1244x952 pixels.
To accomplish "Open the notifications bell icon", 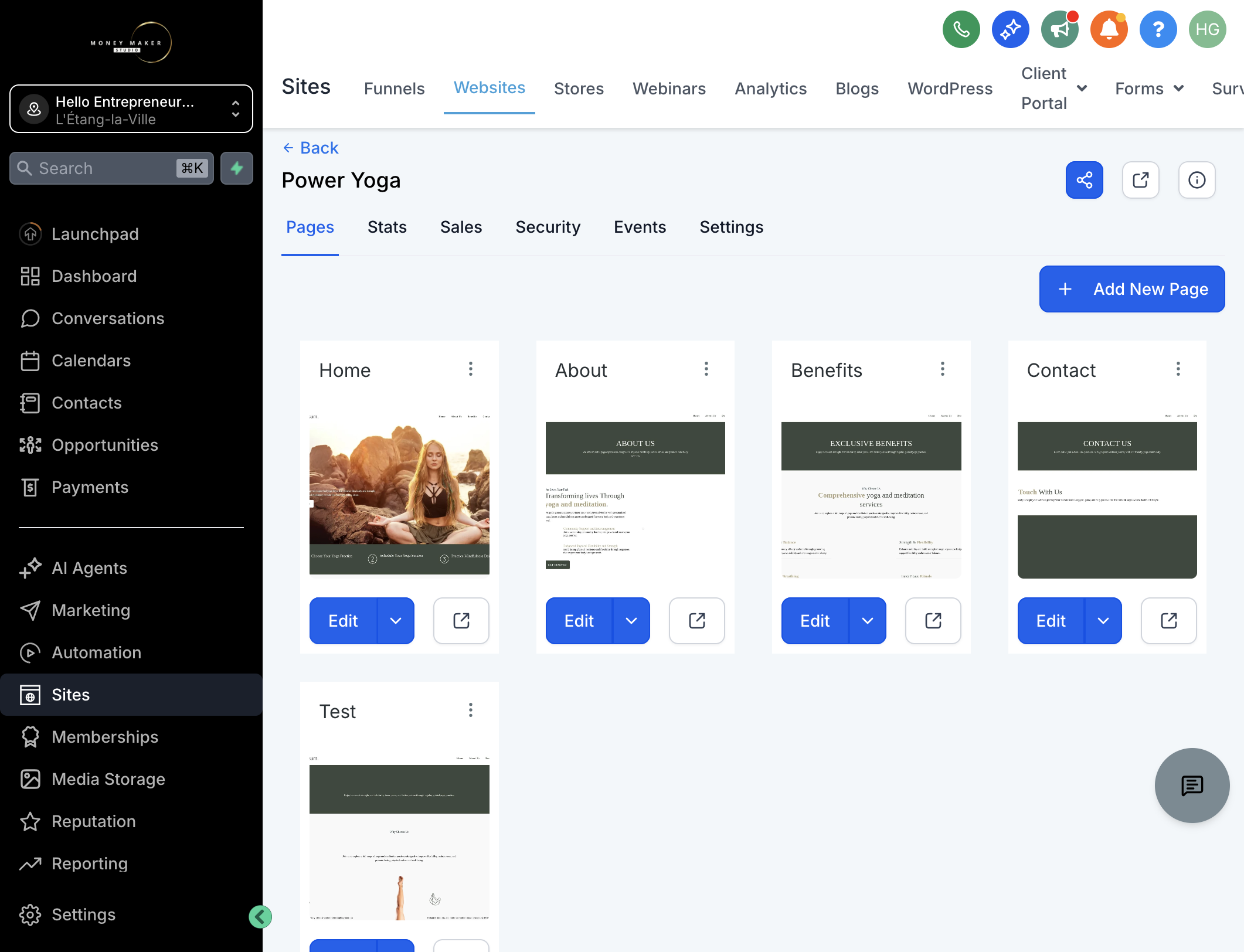I will point(1109,29).
